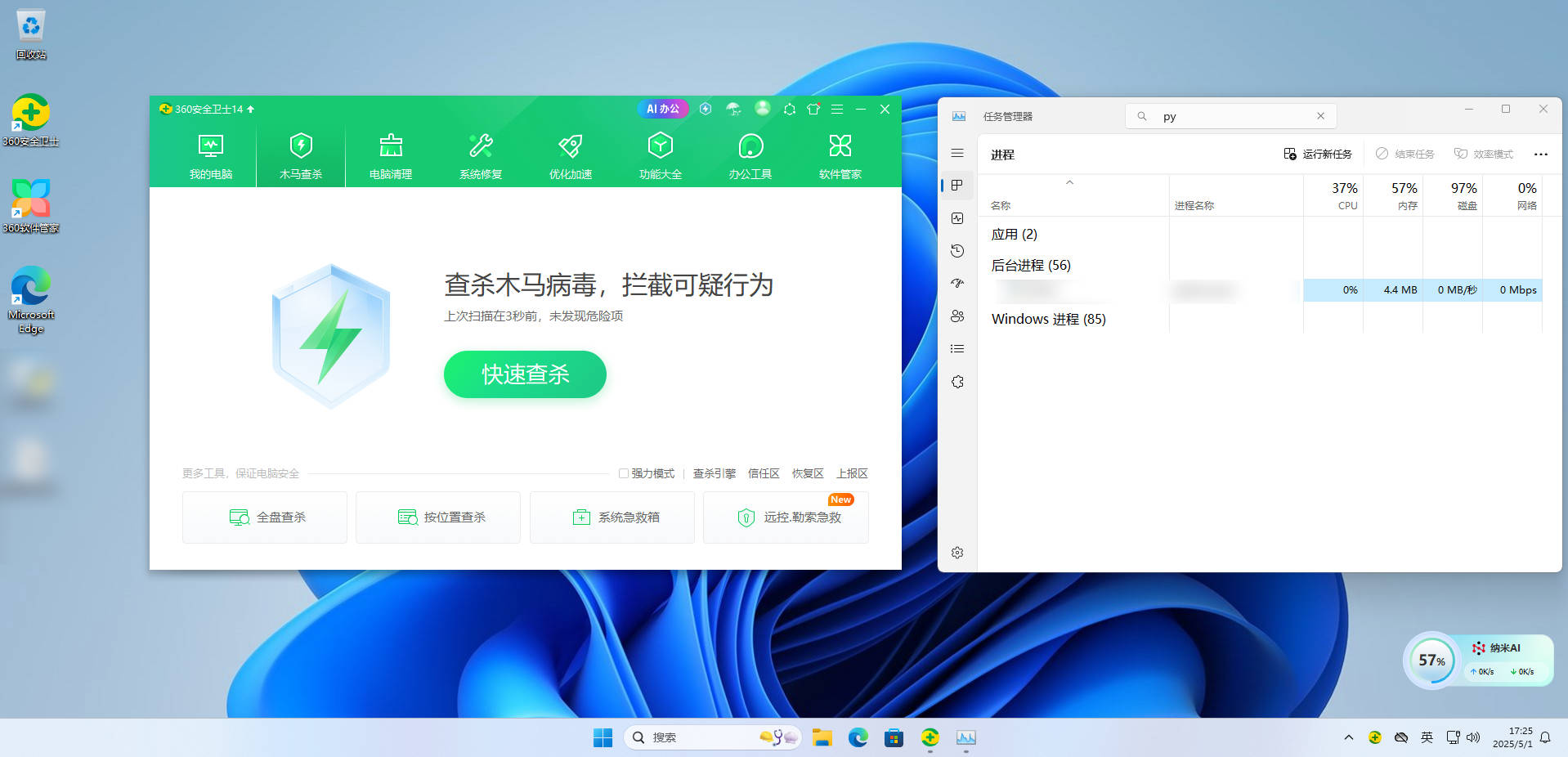The width and height of the screenshot is (1568, 757).
Task: Collapse the Windows 进程 (85) group
Action: pos(1049,319)
